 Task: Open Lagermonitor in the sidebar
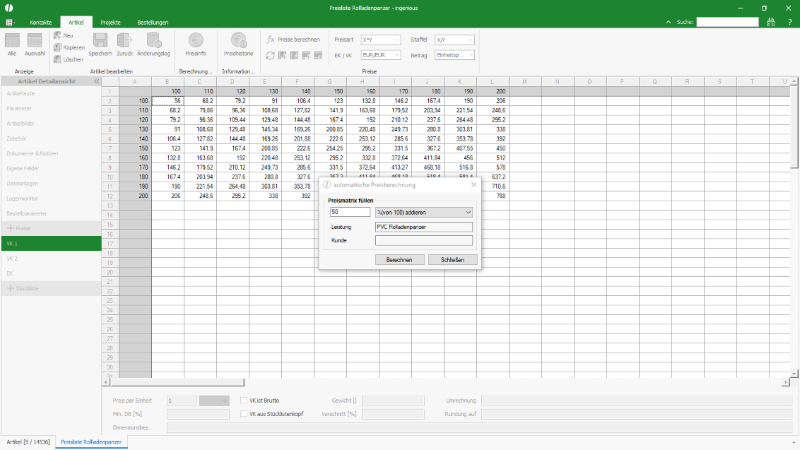[x=51, y=198]
